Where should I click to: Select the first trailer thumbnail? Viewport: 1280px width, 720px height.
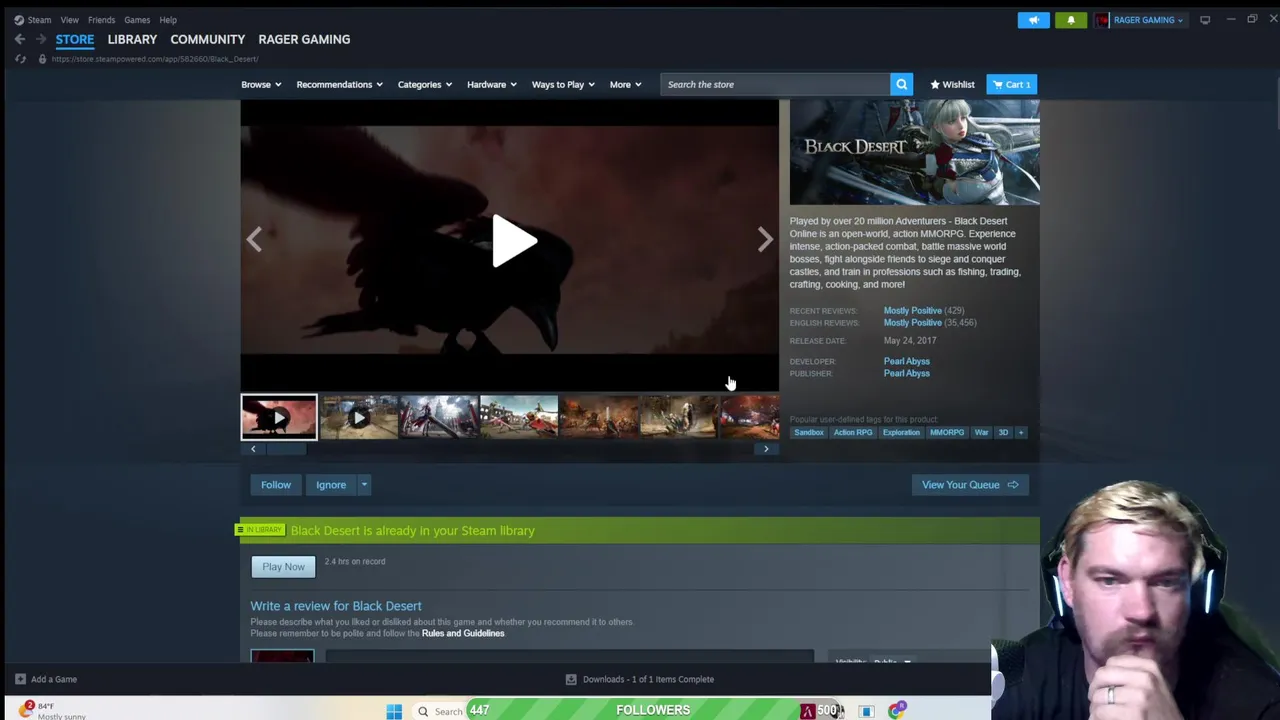tap(279, 417)
